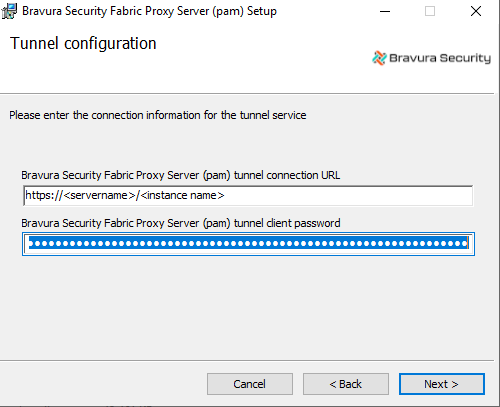Viewport: 500px width, 407px height.
Task: Click the tunnel connection URL label
Action: (181, 175)
